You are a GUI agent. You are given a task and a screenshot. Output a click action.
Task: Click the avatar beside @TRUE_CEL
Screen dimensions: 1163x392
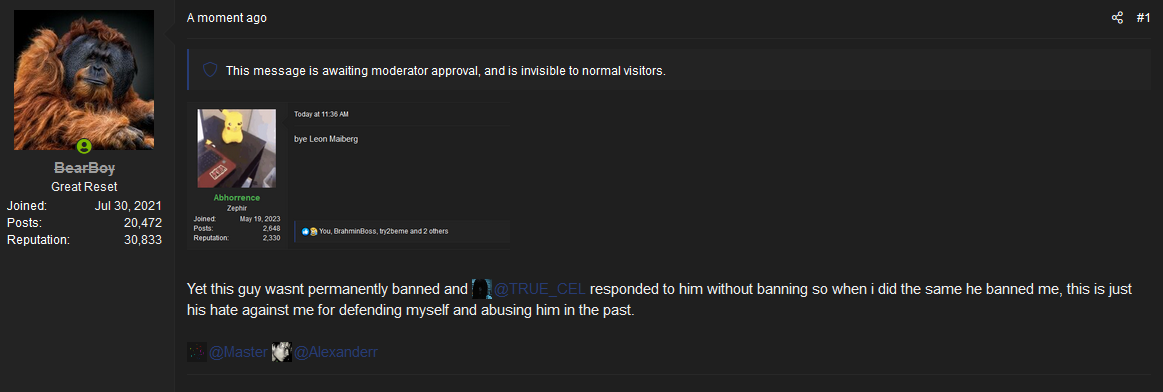click(x=482, y=288)
